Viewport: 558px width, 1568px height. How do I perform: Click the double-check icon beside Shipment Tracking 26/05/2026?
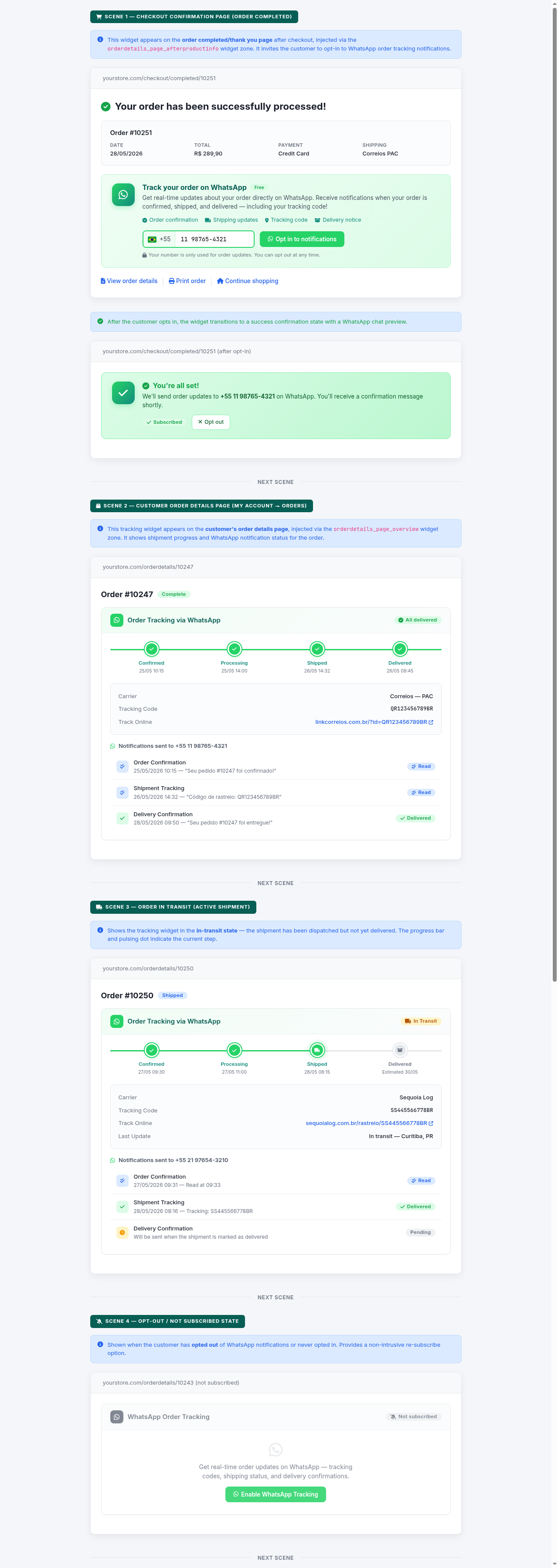click(x=122, y=793)
